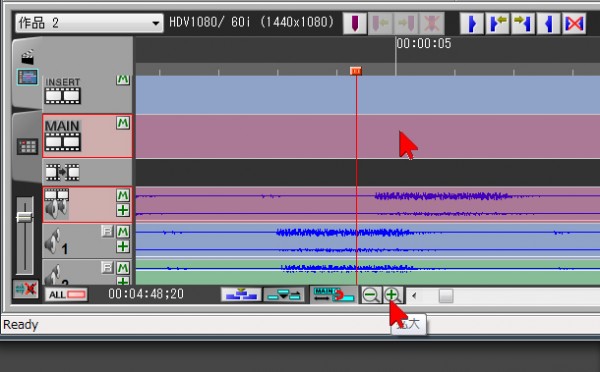The image size is (600, 372).
Task: Delete marker using the crossed marker icon
Action: tap(432, 23)
